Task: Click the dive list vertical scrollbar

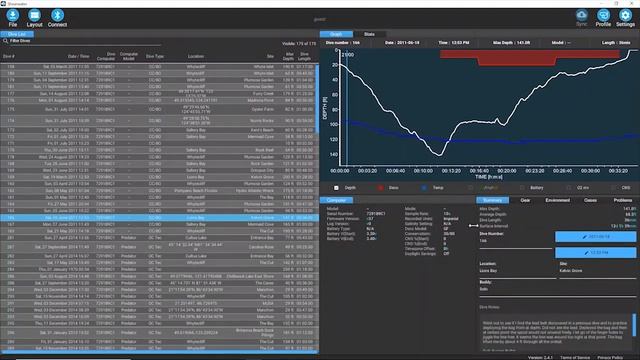Action: pyautogui.click(x=317, y=99)
